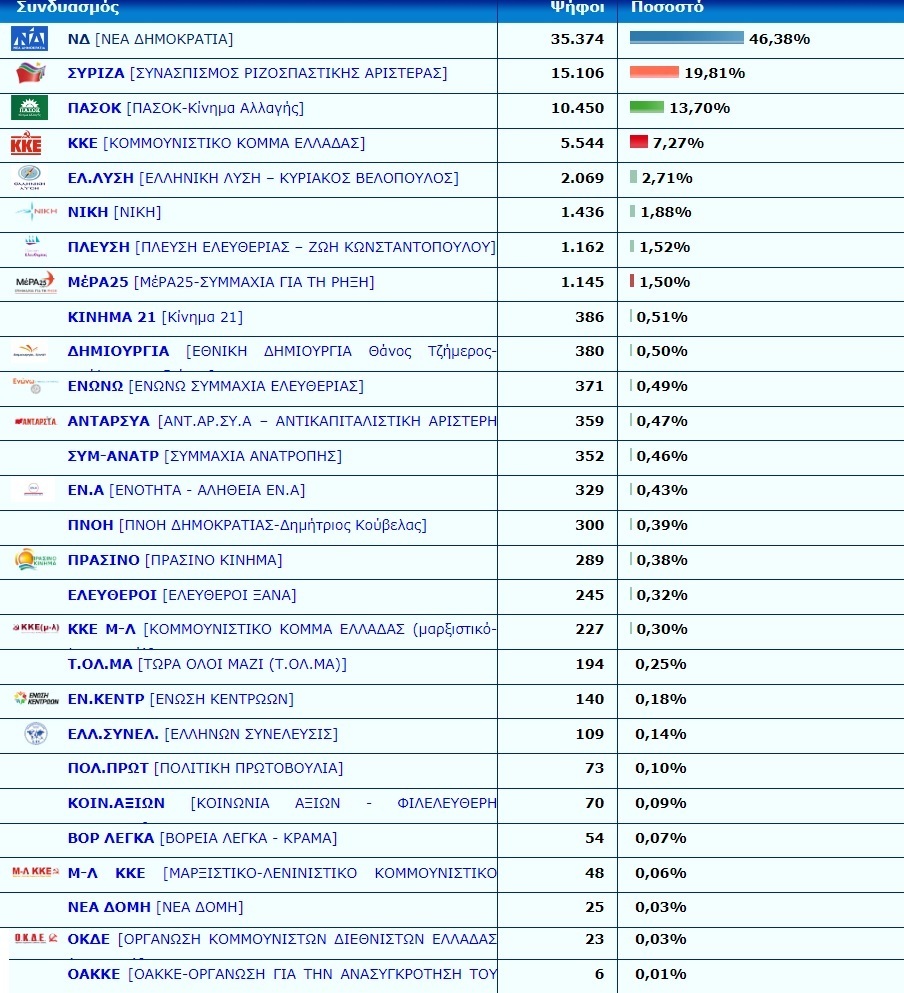Viewport: 904px width, 993px height.
Task: Click the ΣΥΡΙΖΑ party logo
Action: (x=30, y=73)
